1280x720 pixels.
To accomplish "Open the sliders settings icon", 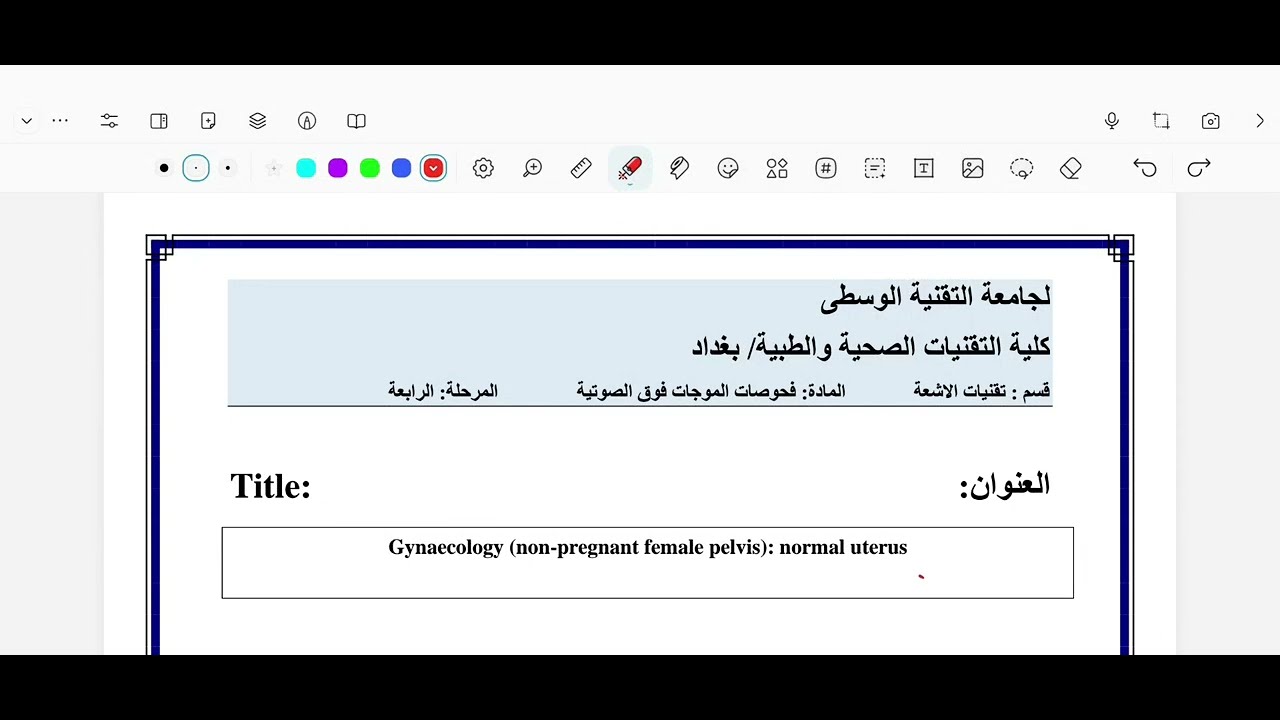I will point(109,121).
